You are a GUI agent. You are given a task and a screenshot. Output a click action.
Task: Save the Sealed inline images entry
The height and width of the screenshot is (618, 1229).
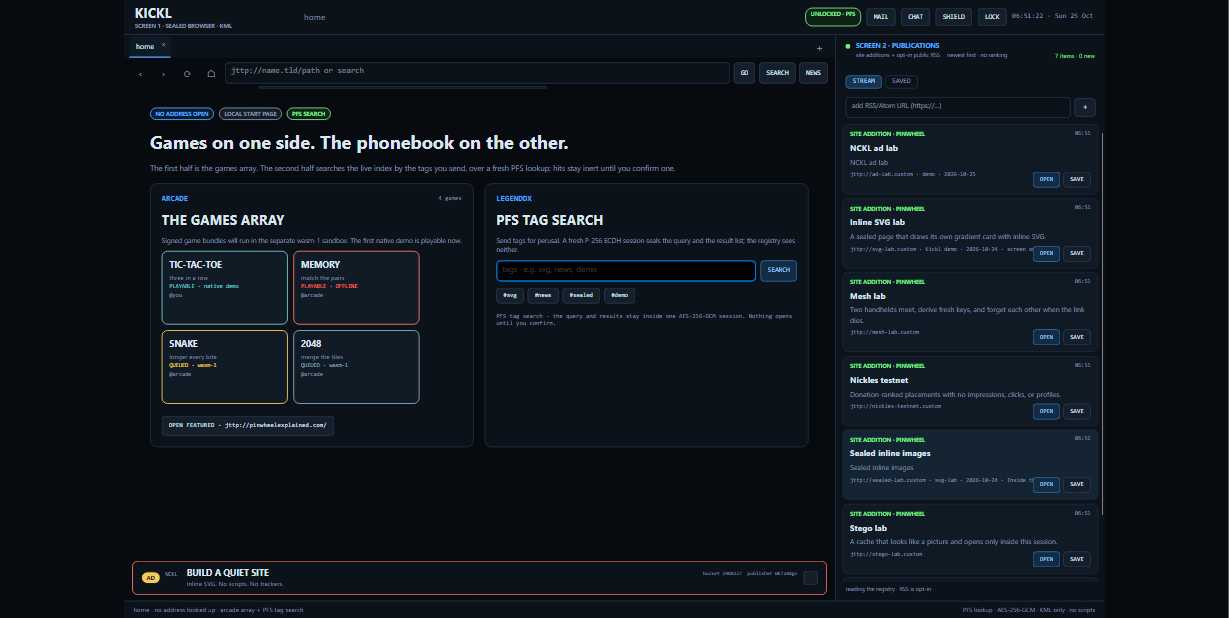click(1077, 485)
